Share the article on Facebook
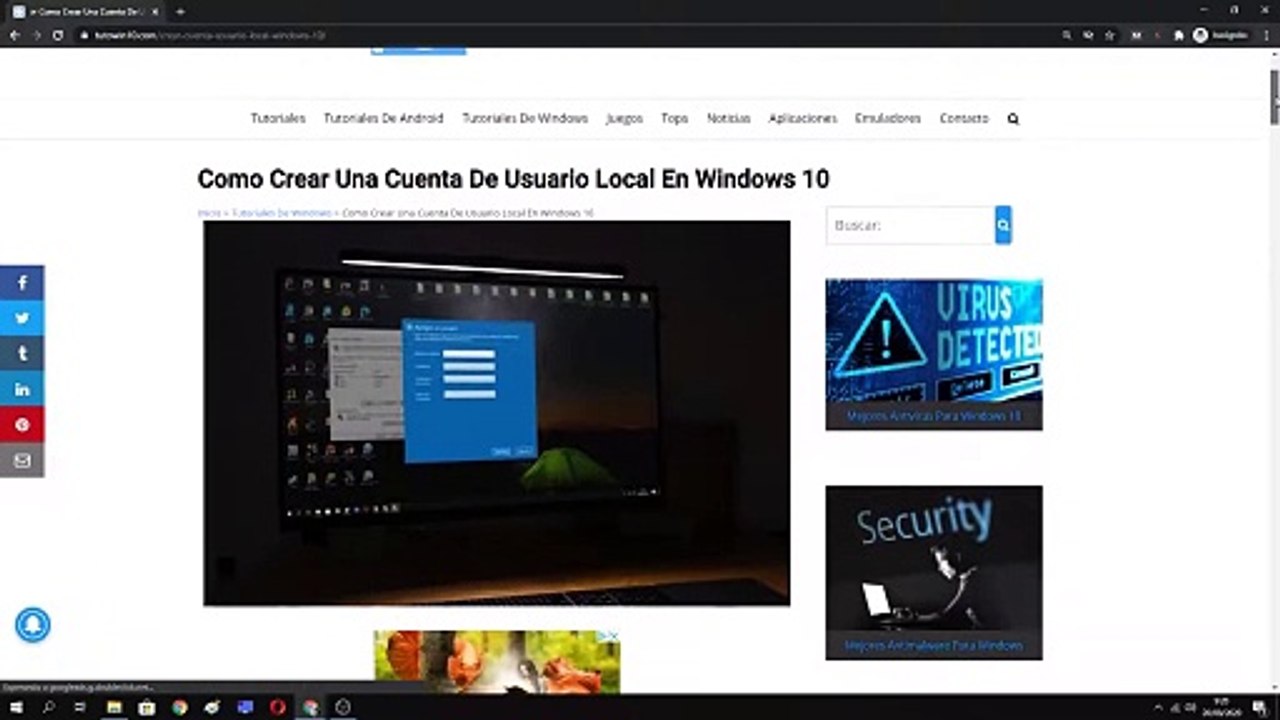Screen dimensions: 1280x720 22,283
